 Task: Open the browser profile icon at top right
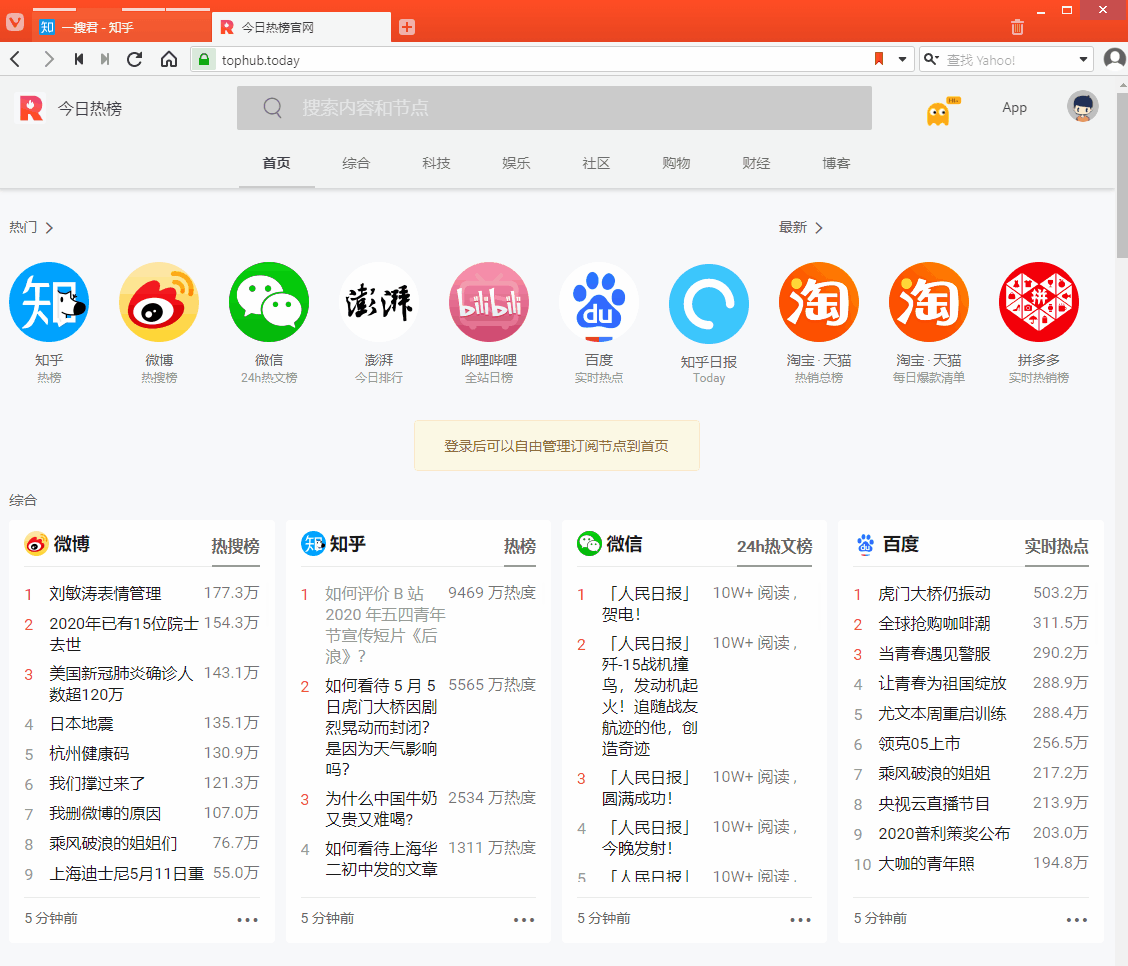(1114, 58)
